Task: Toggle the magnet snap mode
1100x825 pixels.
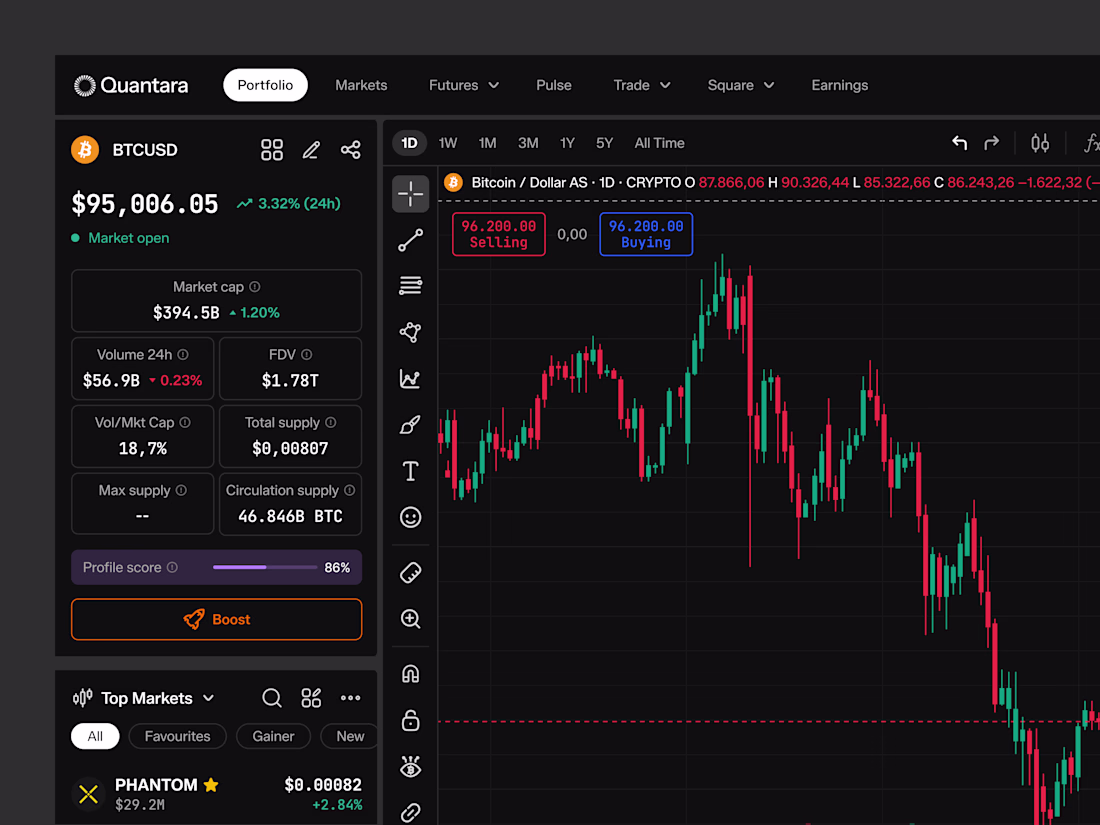Action: coord(410,674)
